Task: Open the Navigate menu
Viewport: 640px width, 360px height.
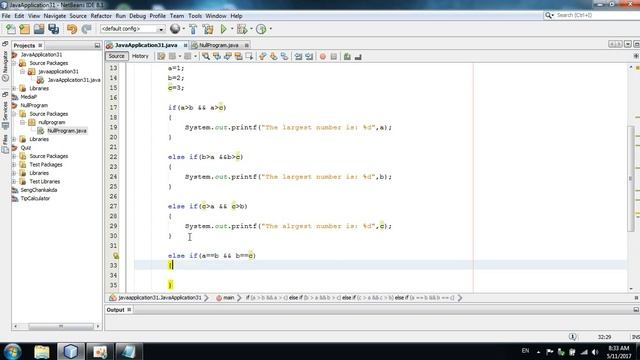Action: (55, 16)
